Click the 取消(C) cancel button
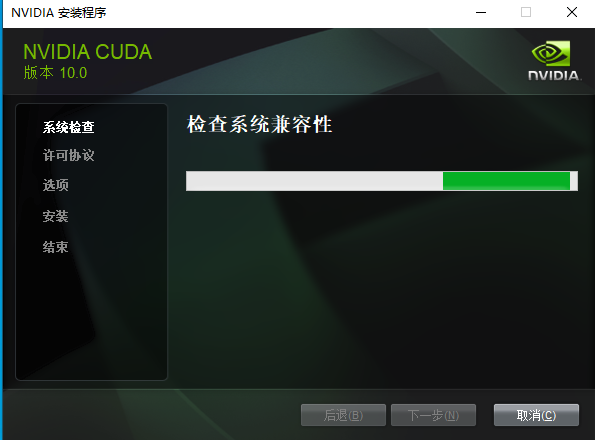 point(536,415)
